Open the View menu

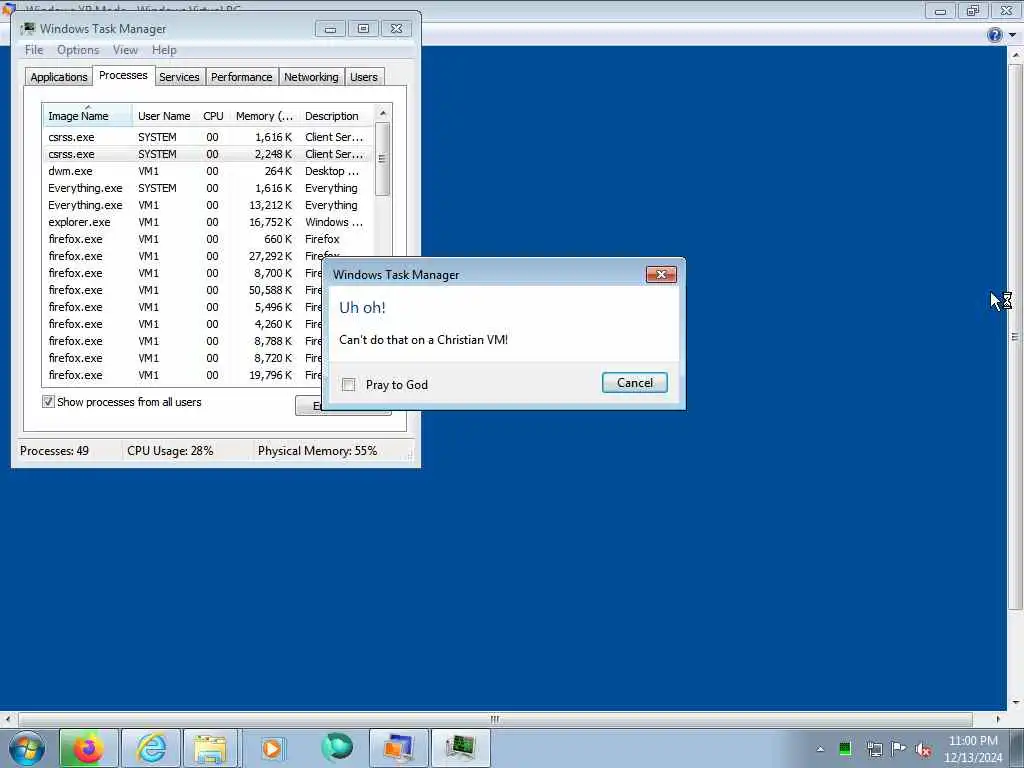coord(125,50)
